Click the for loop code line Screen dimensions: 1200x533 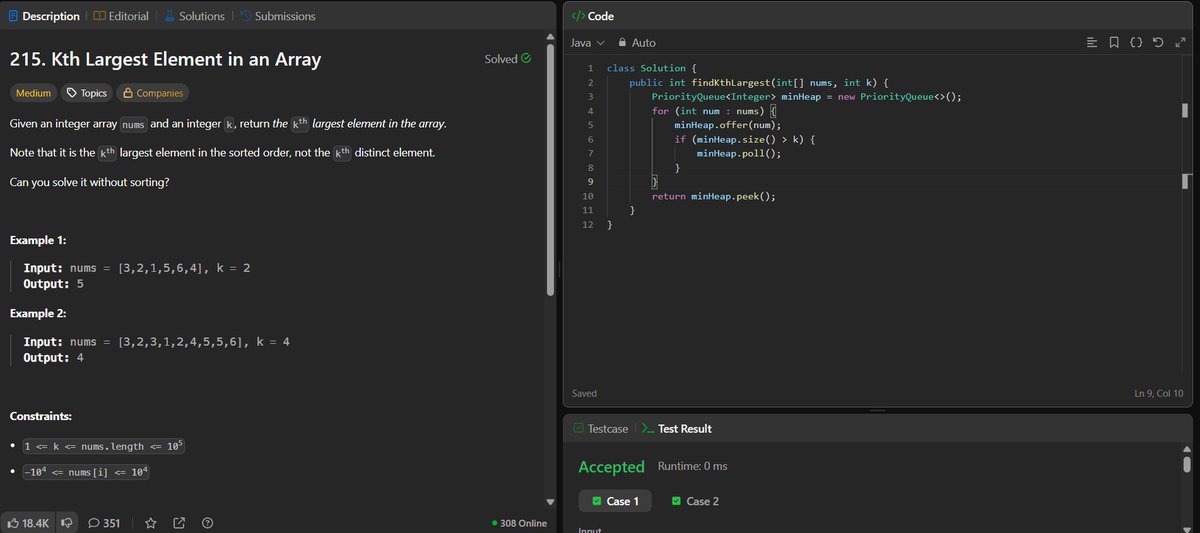coord(716,111)
